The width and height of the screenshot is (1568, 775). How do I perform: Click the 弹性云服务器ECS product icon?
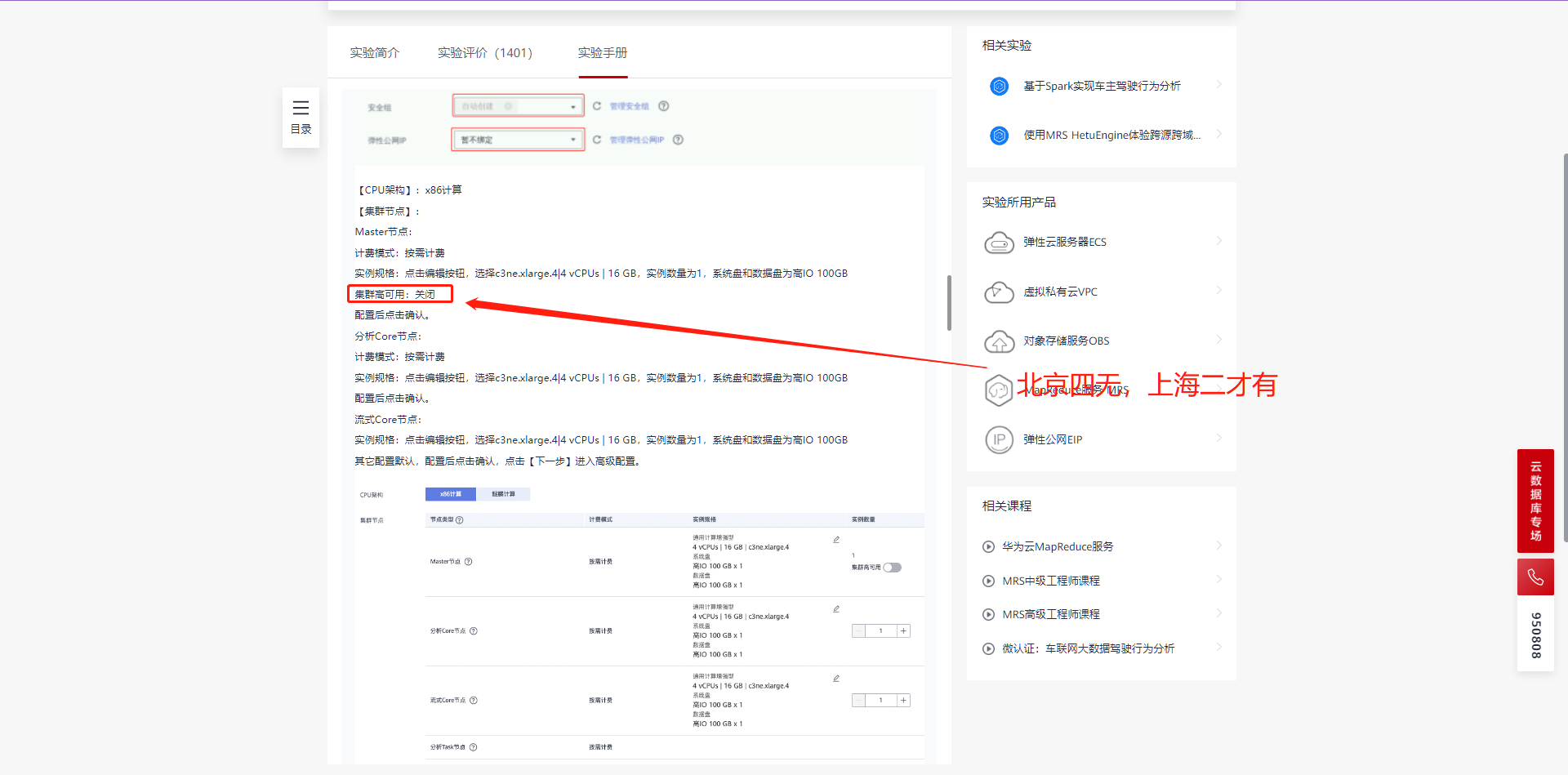click(999, 242)
